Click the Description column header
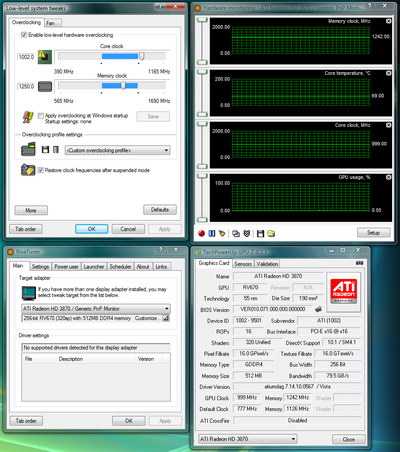 [x=71, y=359]
